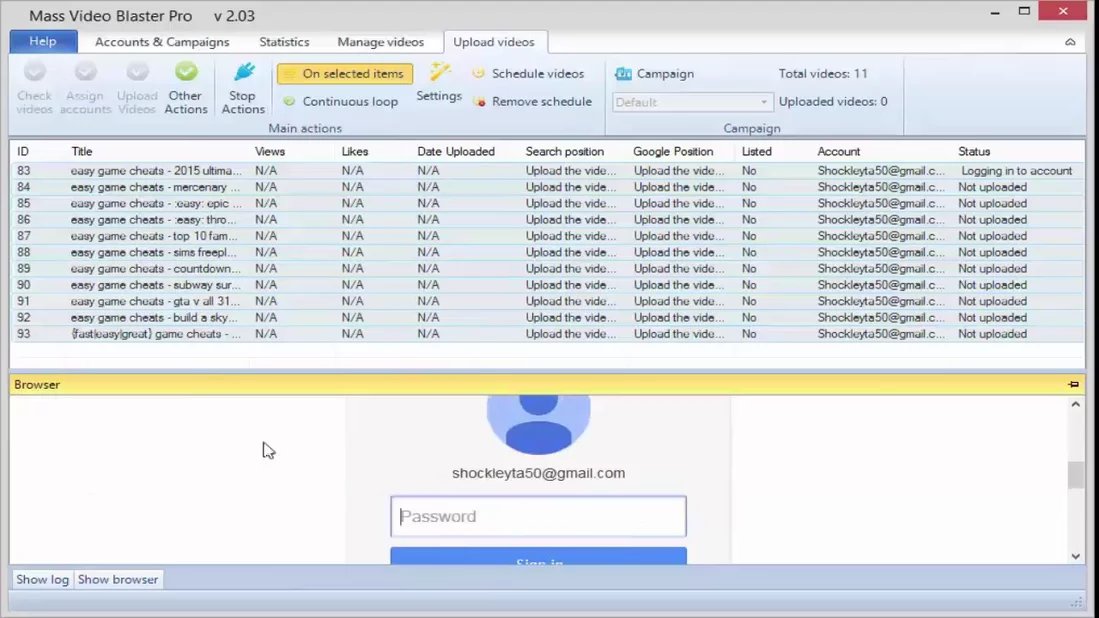Click the Password input field
Screen dimensions: 1099x618
538,517
